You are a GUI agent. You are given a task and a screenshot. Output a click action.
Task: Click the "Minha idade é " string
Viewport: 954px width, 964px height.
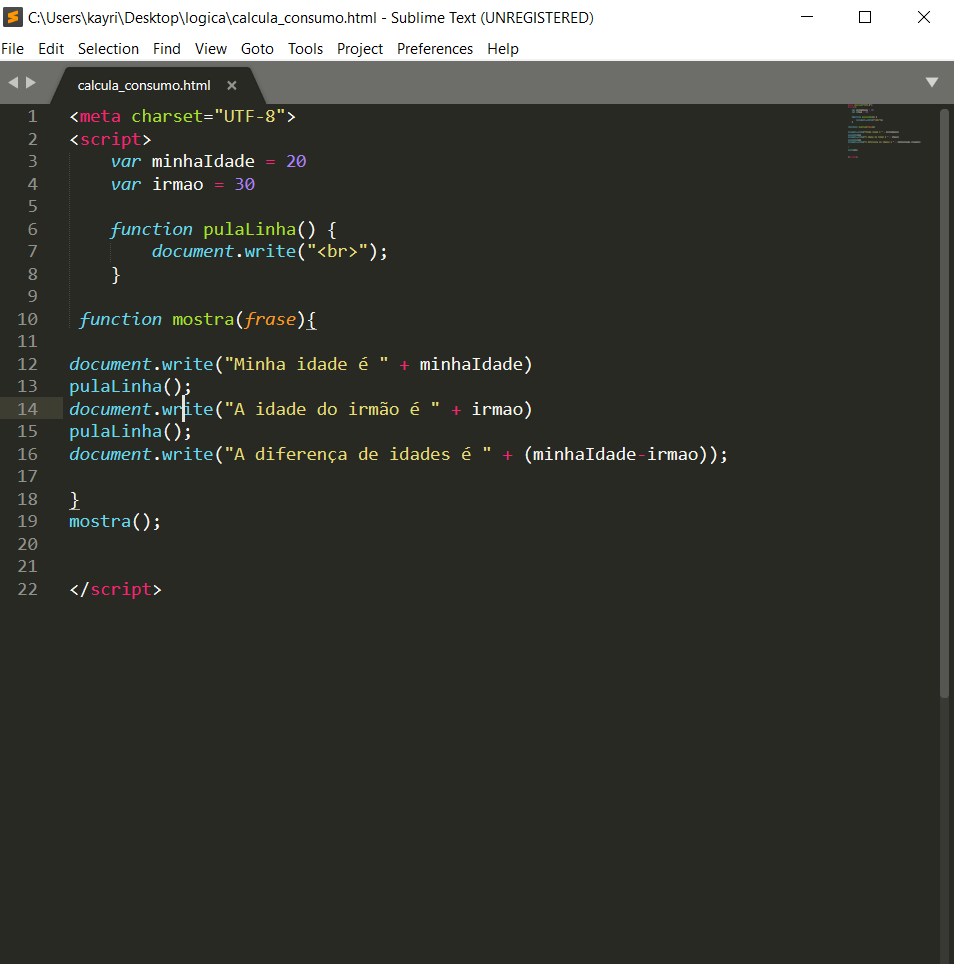tap(307, 364)
